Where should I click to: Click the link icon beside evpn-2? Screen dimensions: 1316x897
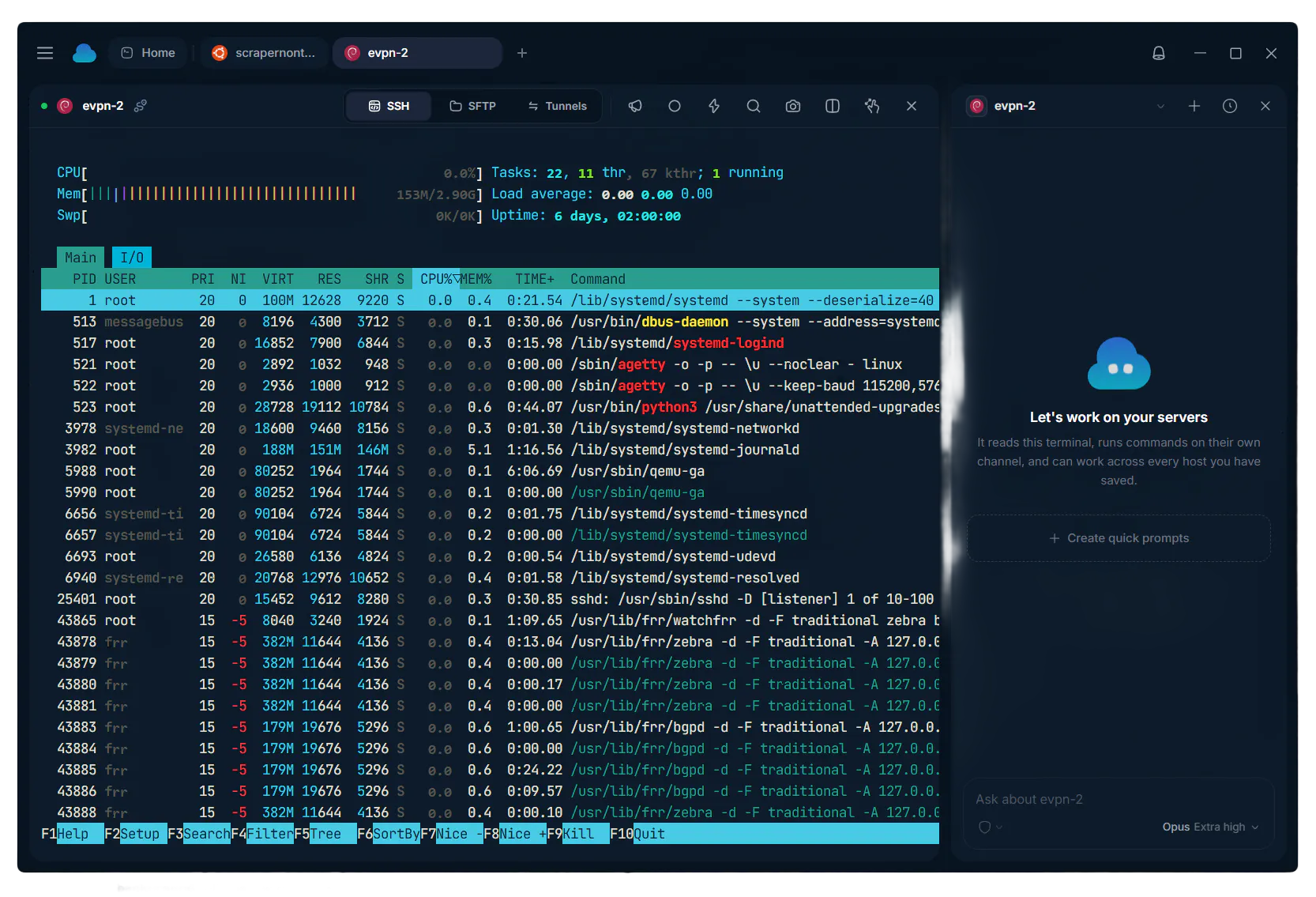pyautogui.click(x=141, y=106)
